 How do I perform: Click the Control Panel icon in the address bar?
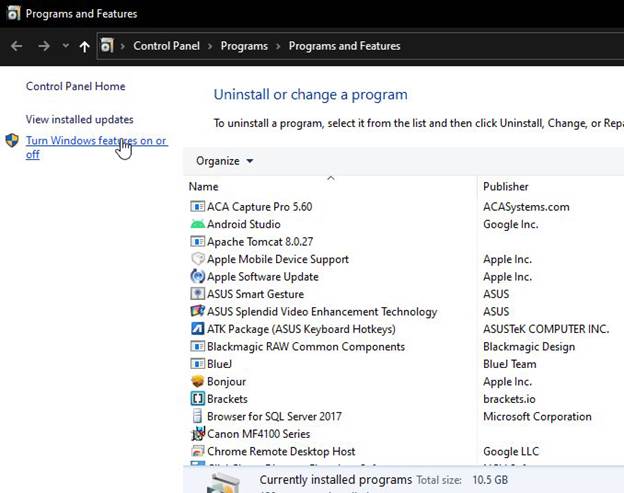107,45
